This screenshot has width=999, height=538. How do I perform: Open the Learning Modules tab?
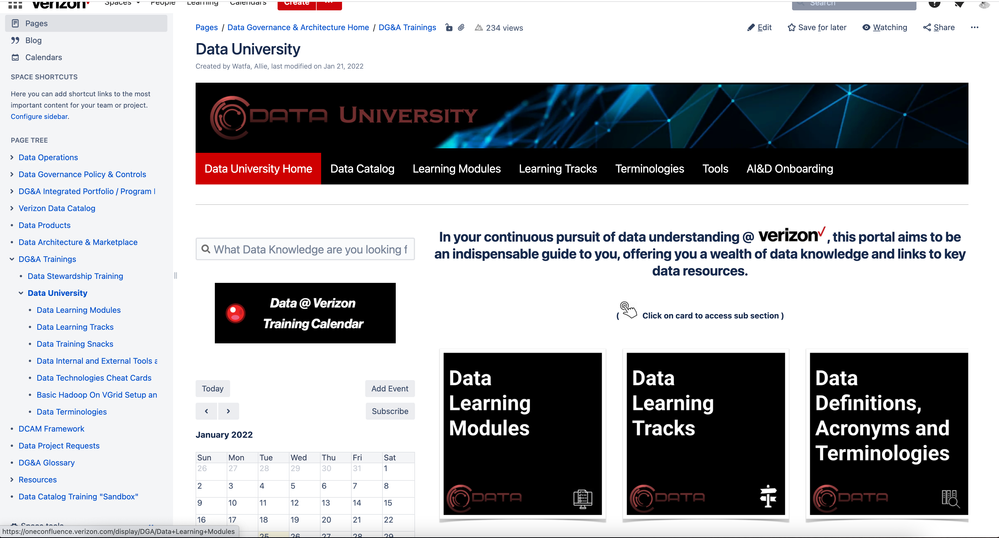click(456, 169)
